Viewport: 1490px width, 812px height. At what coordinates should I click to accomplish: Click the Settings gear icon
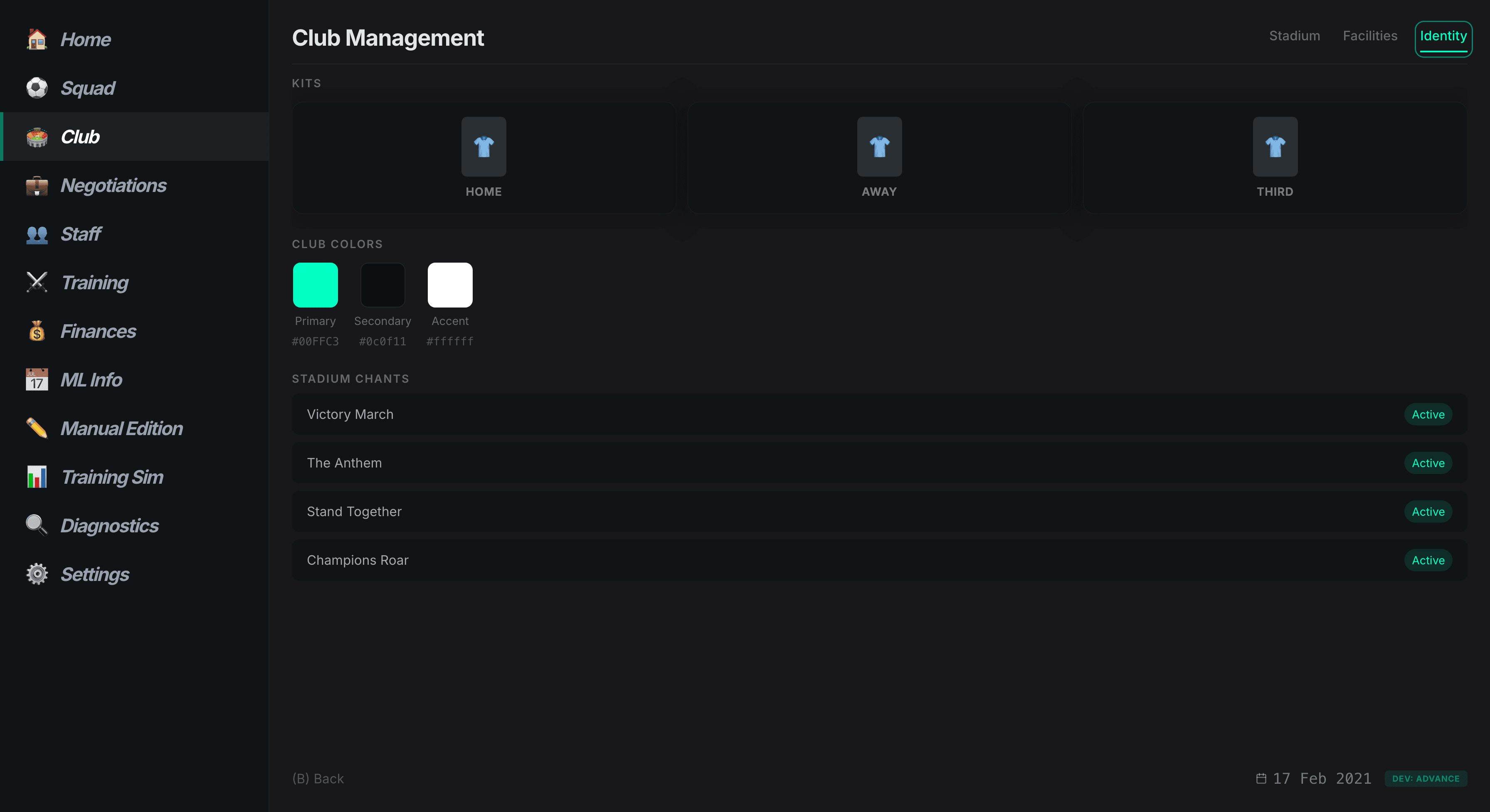point(37,574)
